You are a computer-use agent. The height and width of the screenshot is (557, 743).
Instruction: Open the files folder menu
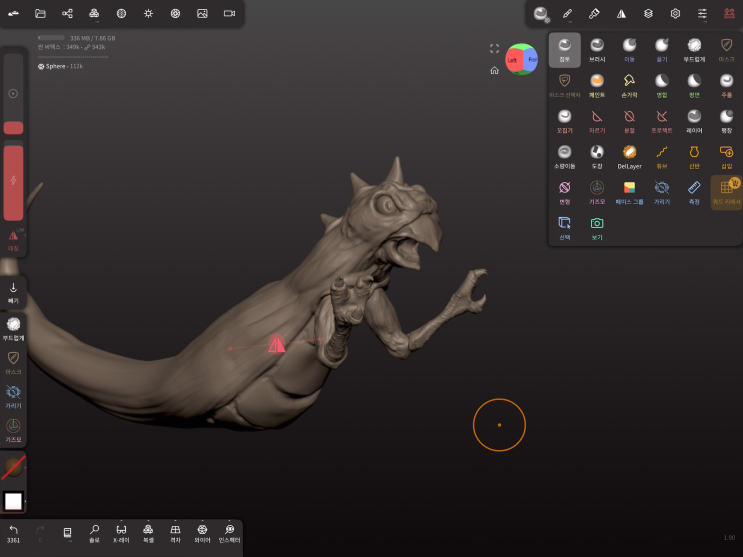[x=40, y=14]
